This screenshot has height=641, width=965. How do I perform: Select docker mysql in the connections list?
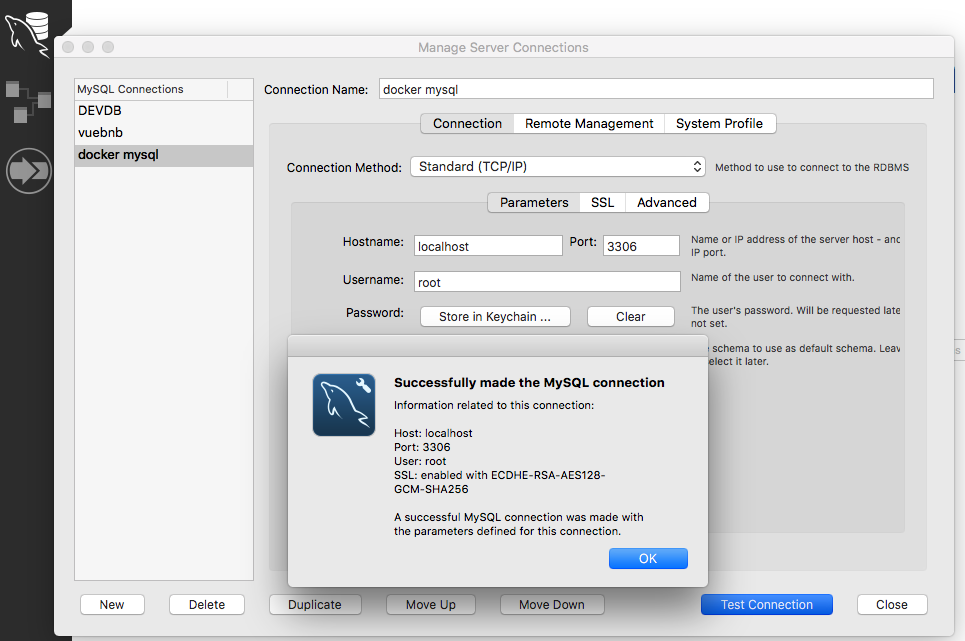[164, 155]
